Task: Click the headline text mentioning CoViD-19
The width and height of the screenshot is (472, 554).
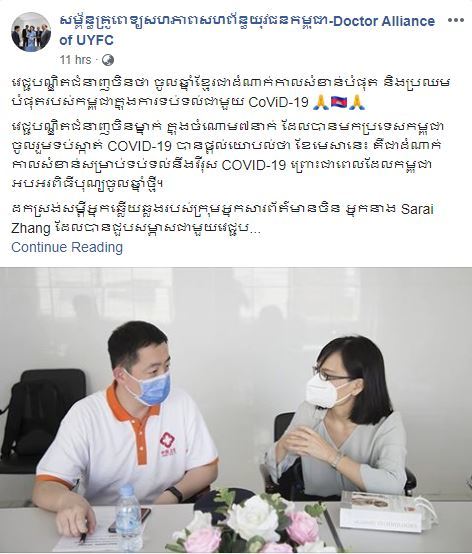Action: pyautogui.click(x=231, y=93)
